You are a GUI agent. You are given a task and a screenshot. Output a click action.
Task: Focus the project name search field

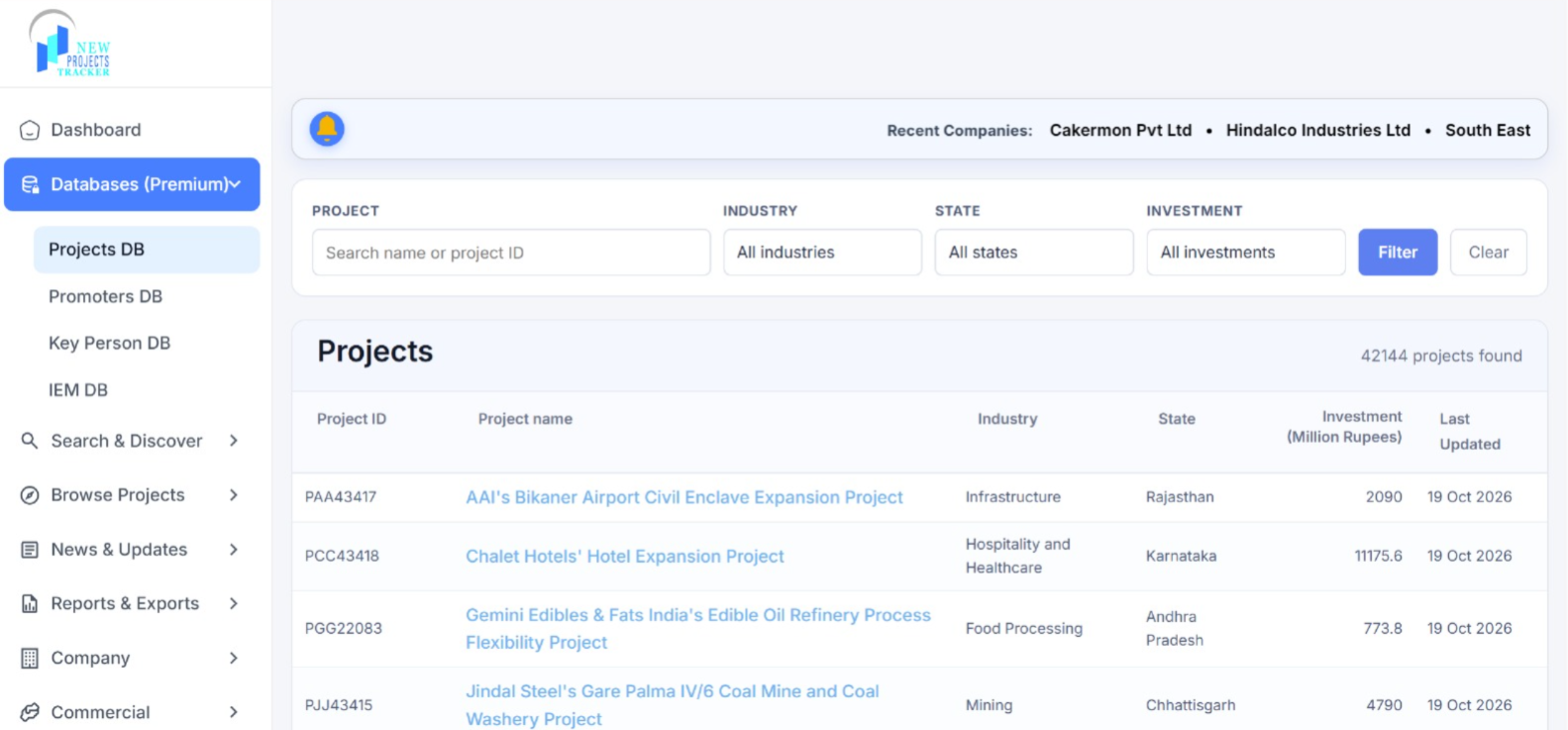click(x=511, y=253)
